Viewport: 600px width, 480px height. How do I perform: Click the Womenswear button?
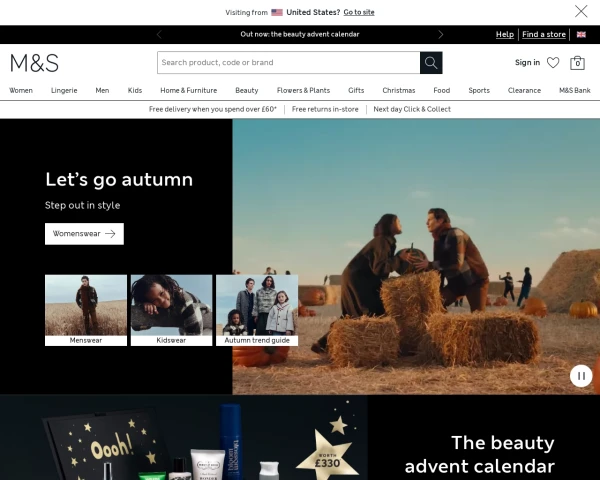[84, 234]
